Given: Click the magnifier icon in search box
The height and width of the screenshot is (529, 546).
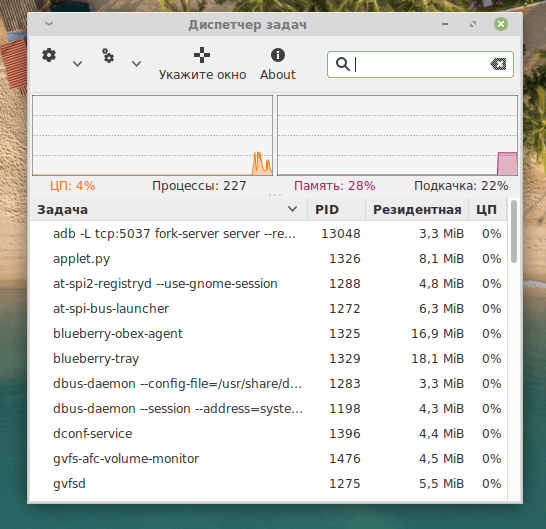Looking at the screenshot, I should [342, 64].
